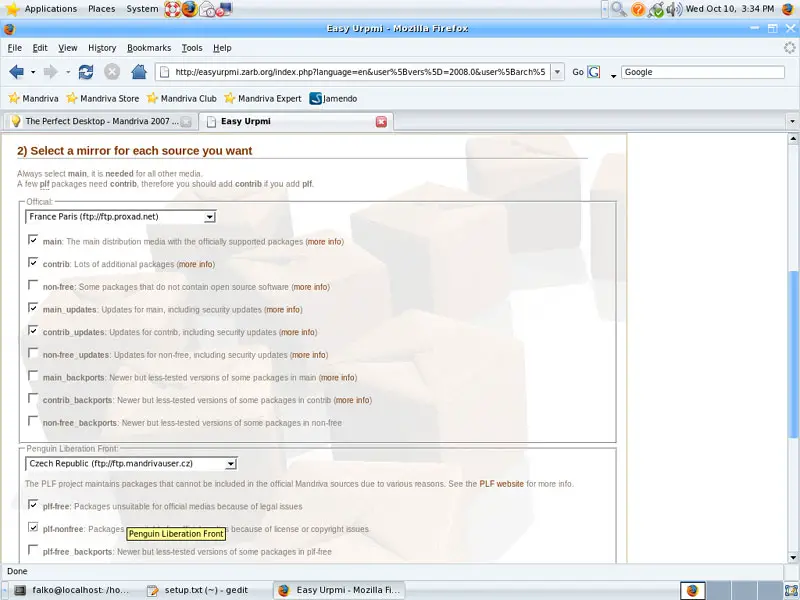This screenshot has height=600, width=800.
Task: Open the View menu
Action: tap(67, 48)
